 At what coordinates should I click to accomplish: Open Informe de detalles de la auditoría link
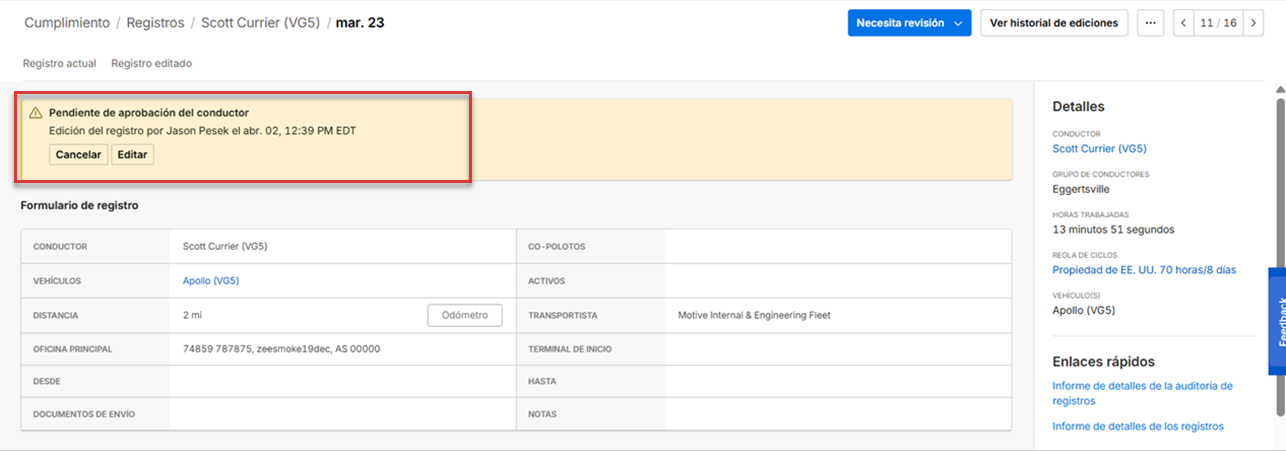click(x=1143, y=393)
